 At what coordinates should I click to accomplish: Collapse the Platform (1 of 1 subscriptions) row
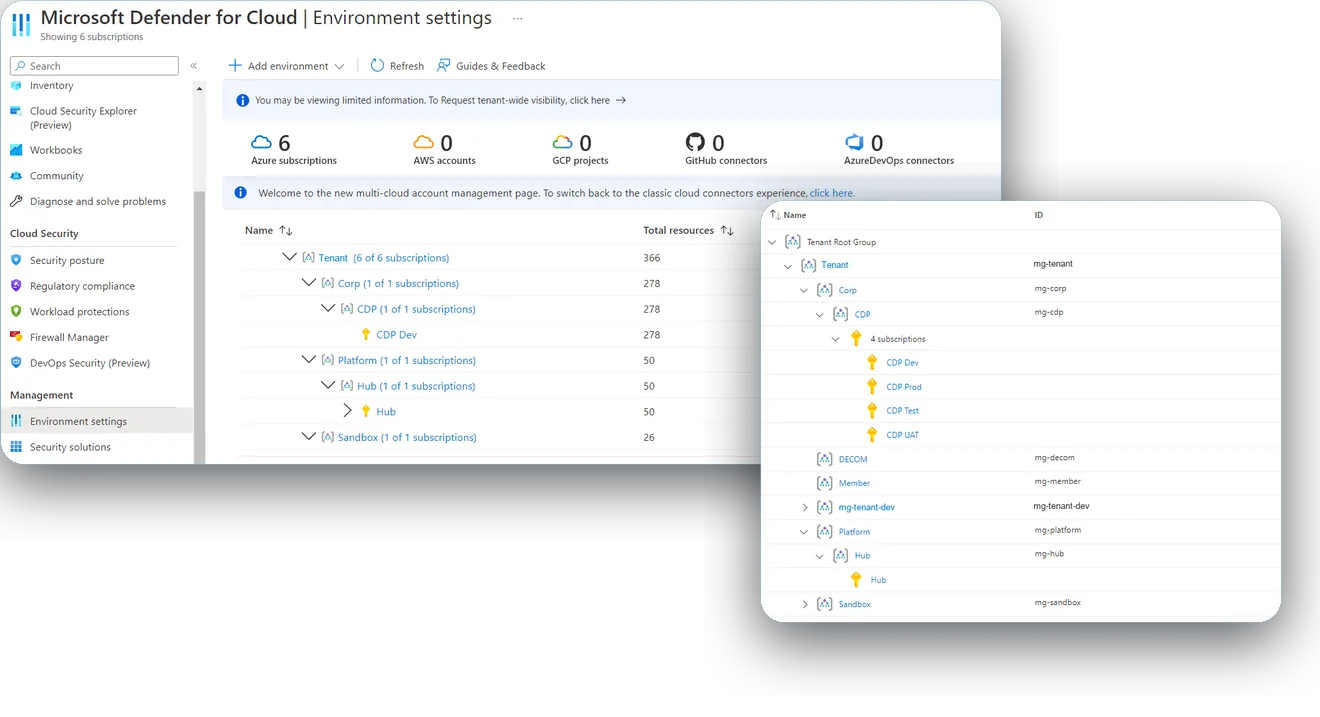[309, 360]
